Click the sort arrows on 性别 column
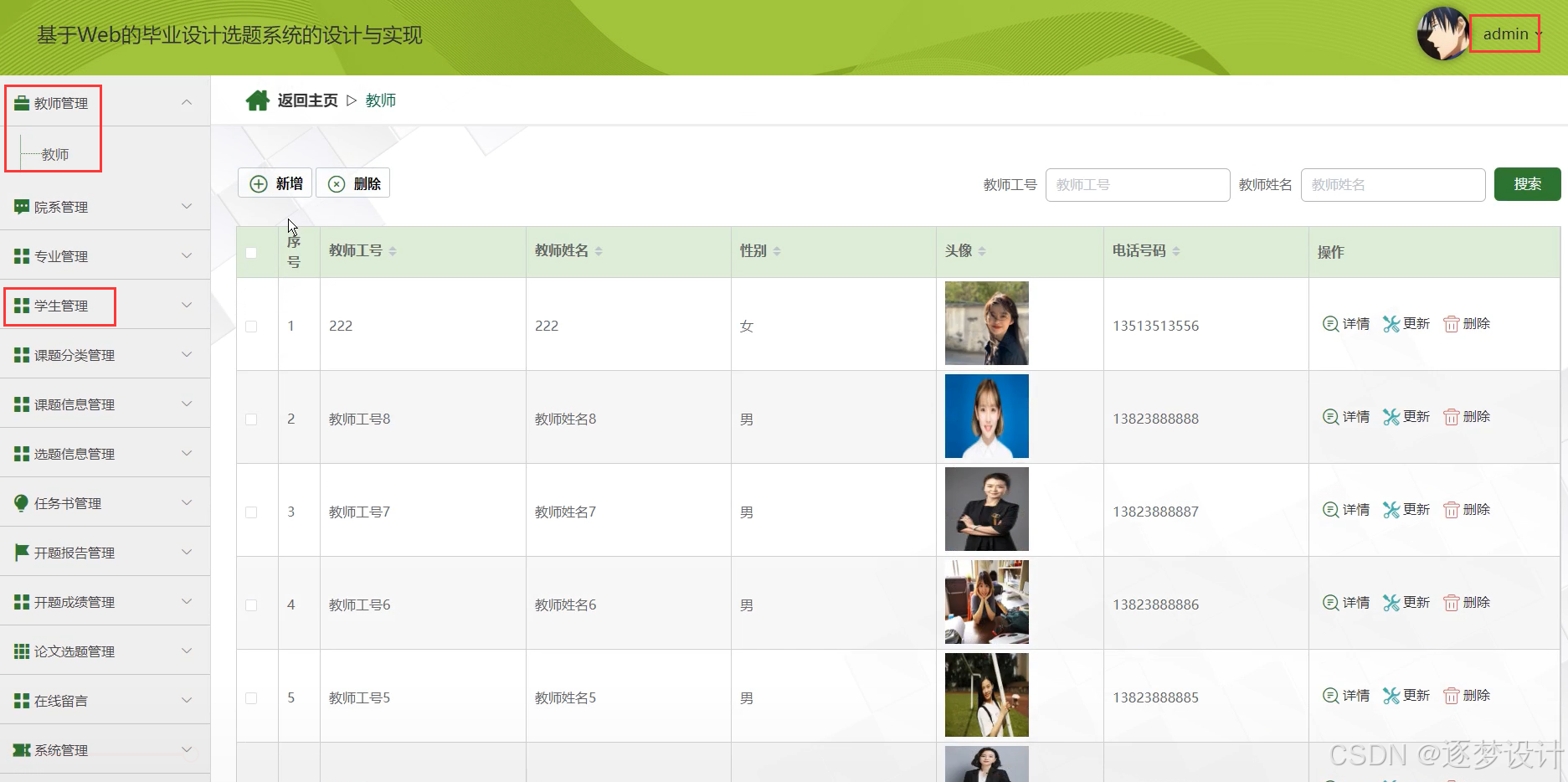 click(777, 251)
